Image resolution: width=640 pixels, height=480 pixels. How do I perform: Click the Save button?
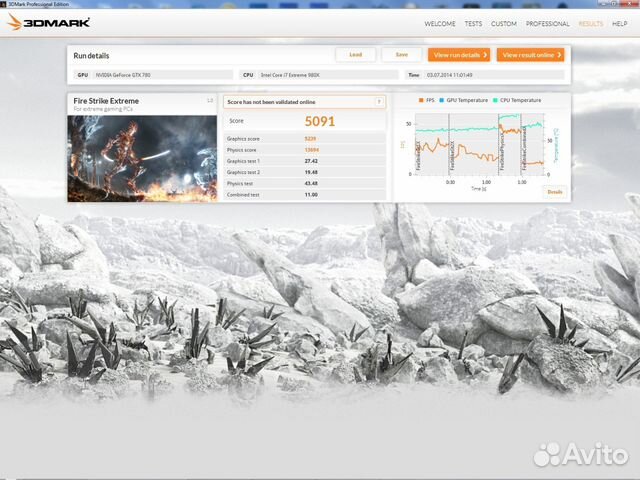(x=402, y=55)
